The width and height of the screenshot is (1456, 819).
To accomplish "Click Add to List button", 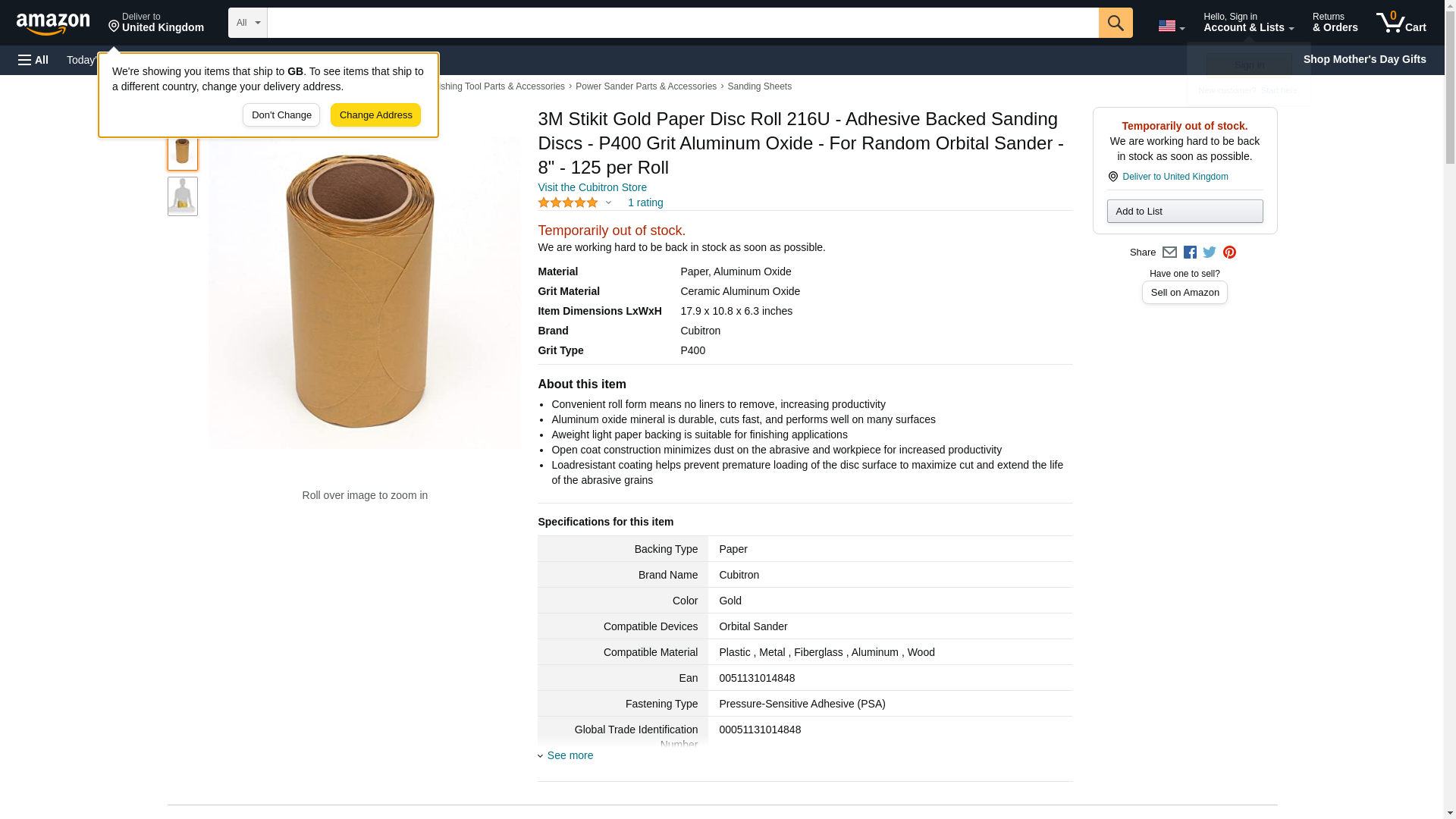I will [x=1185, y=212].
